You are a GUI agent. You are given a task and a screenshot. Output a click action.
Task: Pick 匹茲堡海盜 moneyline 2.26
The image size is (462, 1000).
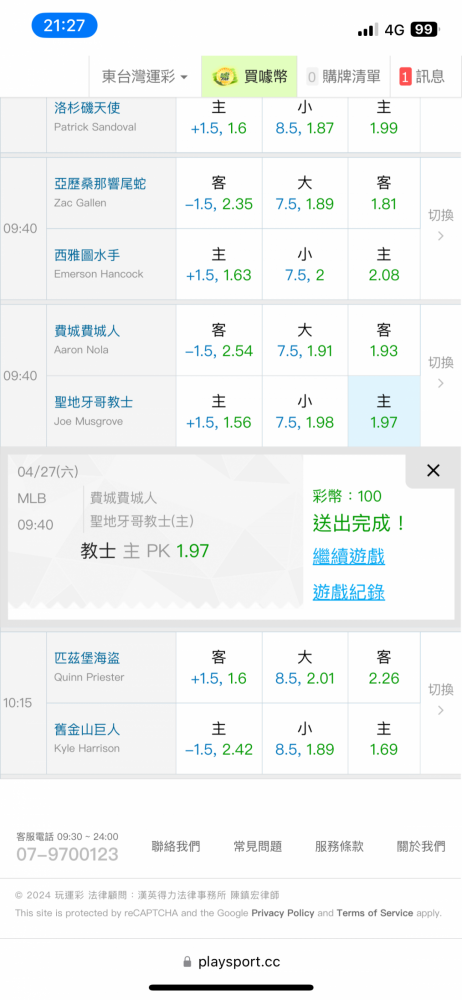coord(384,668)
